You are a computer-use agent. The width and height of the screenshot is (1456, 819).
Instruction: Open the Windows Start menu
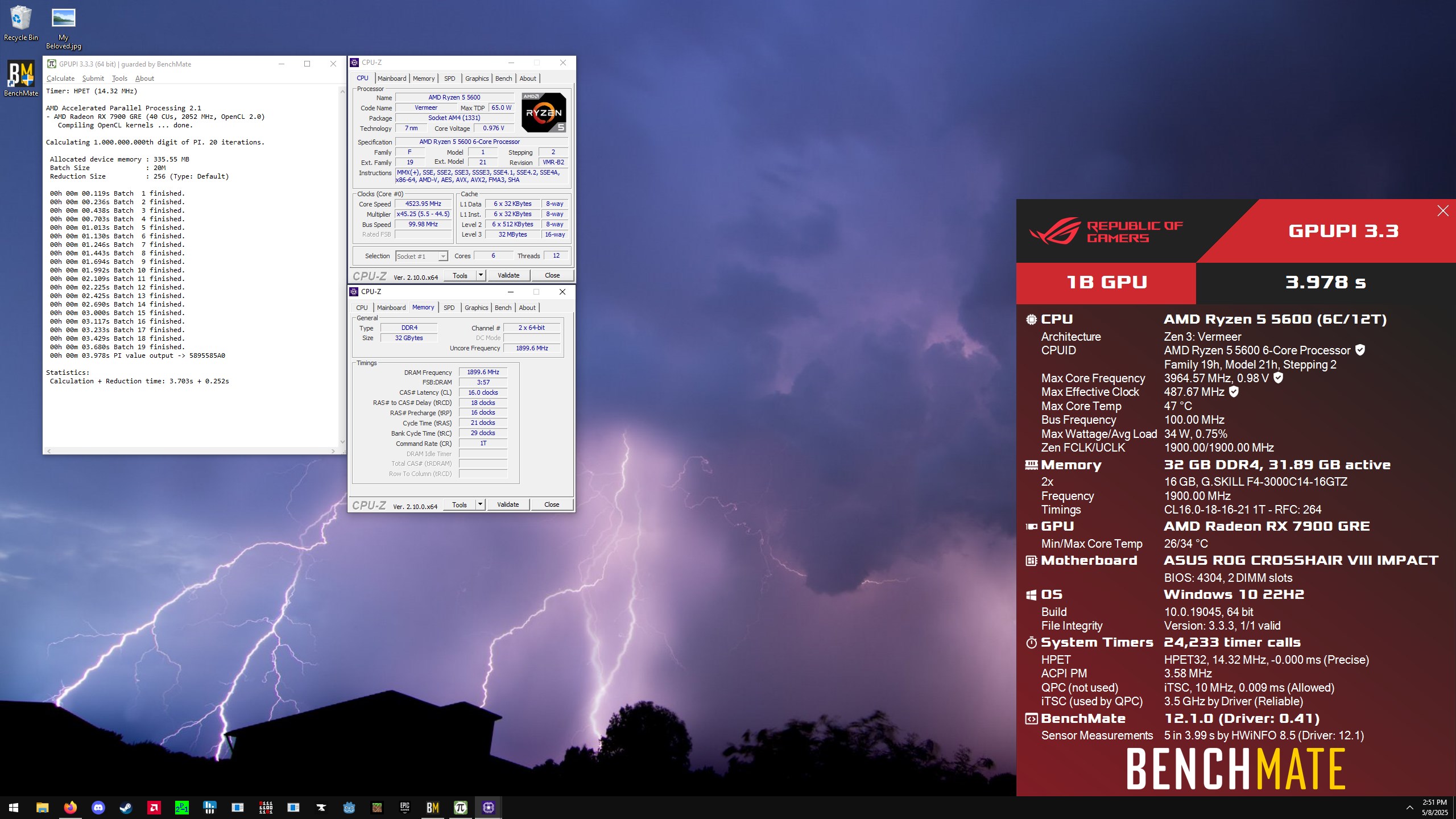[x=14, y=807]
